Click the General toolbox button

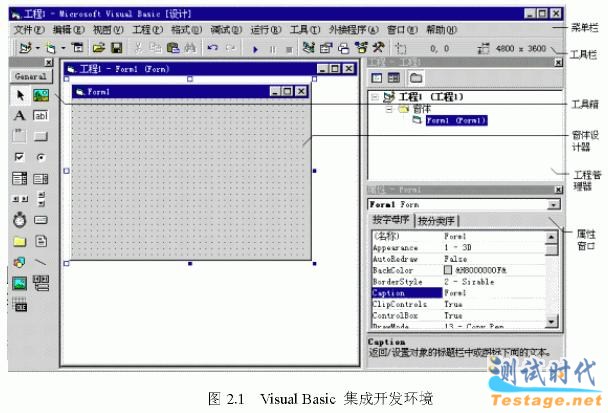tap(32, 76)
